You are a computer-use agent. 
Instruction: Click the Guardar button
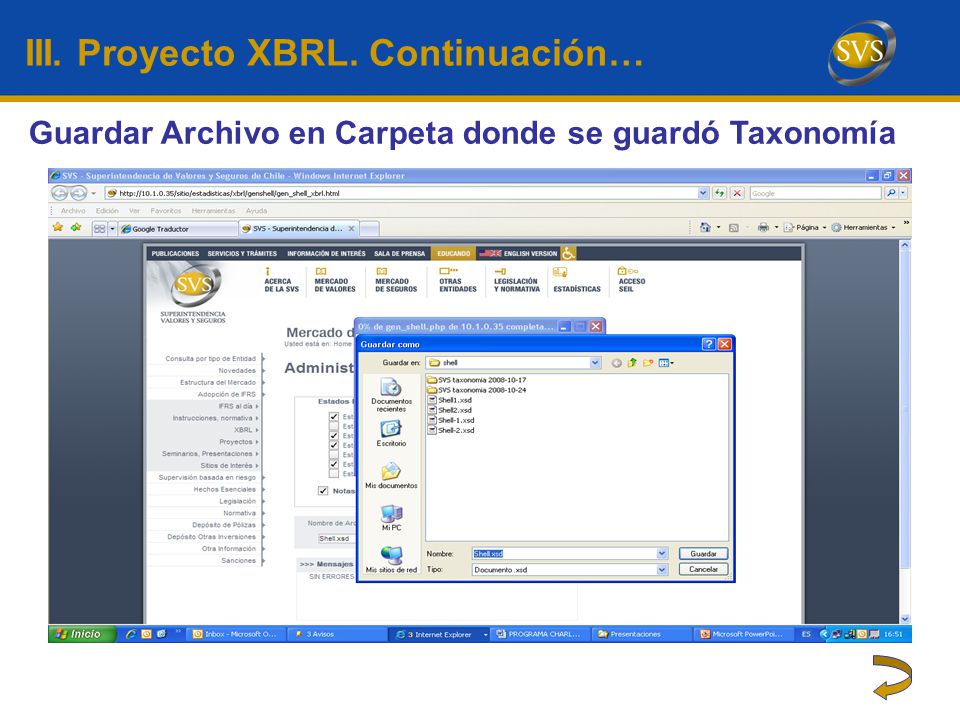click(703, 553)
